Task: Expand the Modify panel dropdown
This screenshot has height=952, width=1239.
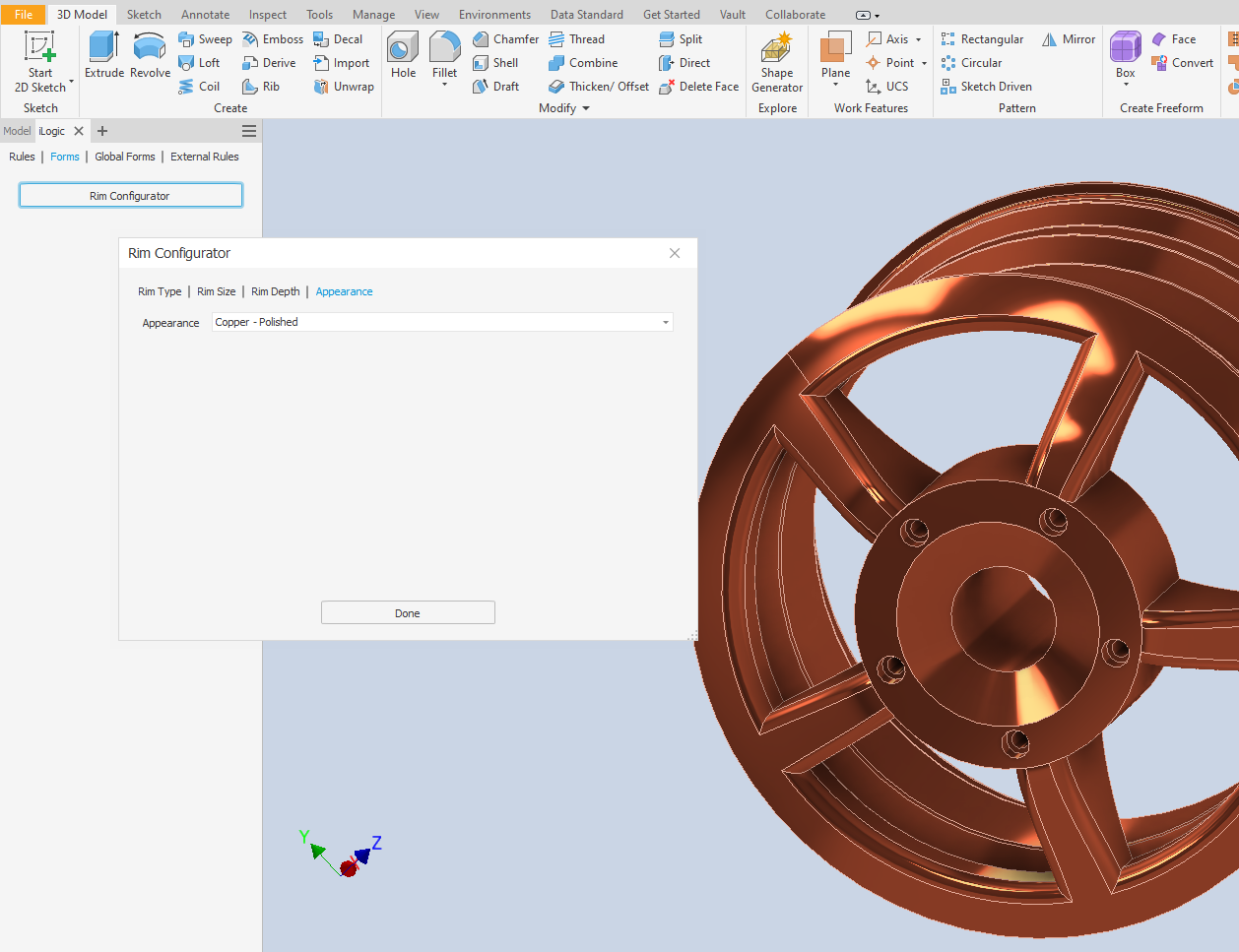Action: coord(586,108)
